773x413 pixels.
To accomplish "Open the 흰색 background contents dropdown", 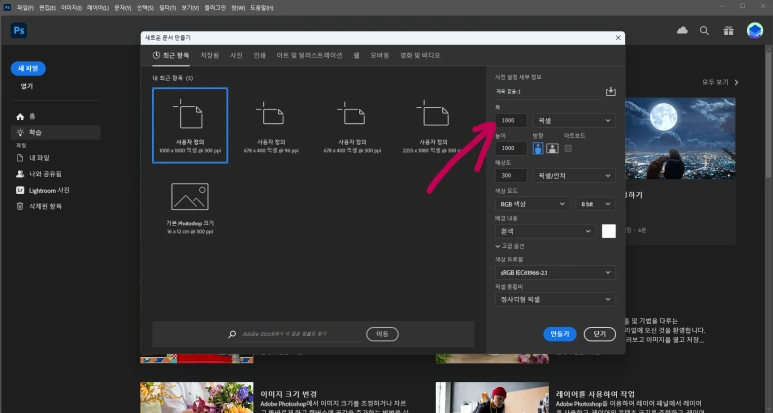I will coord(545,231).
